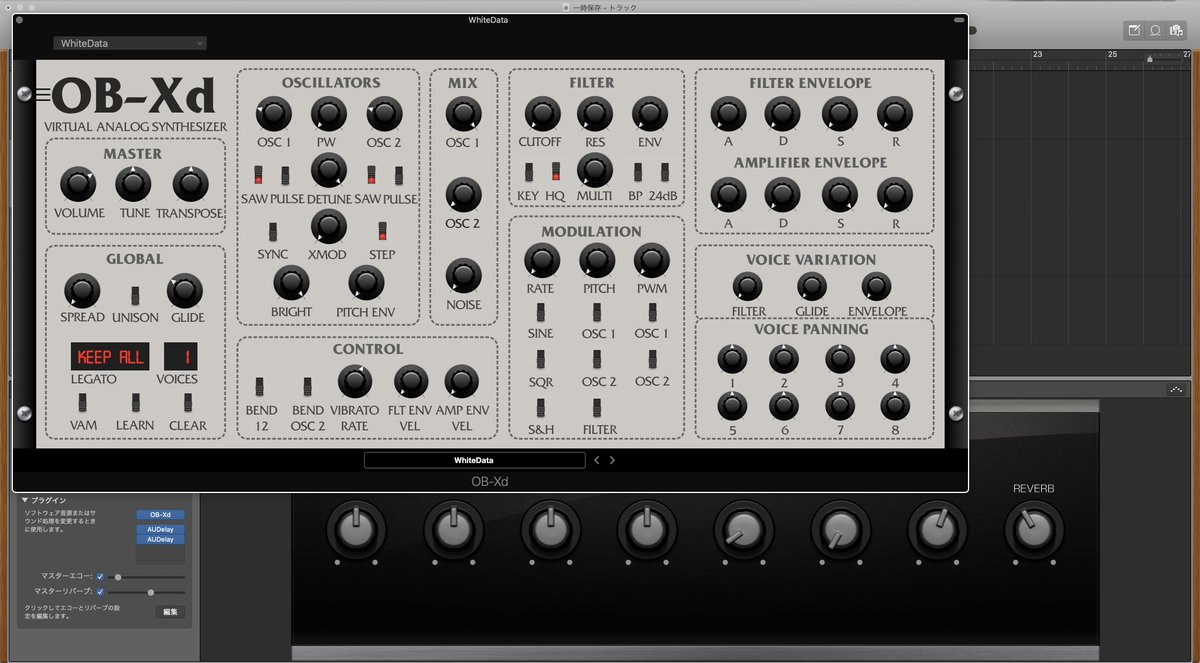This screenshot has width=1200, height=663.
Task: Toggle the VAM switch
Action: pyautogui.click(x=83, y=402)
